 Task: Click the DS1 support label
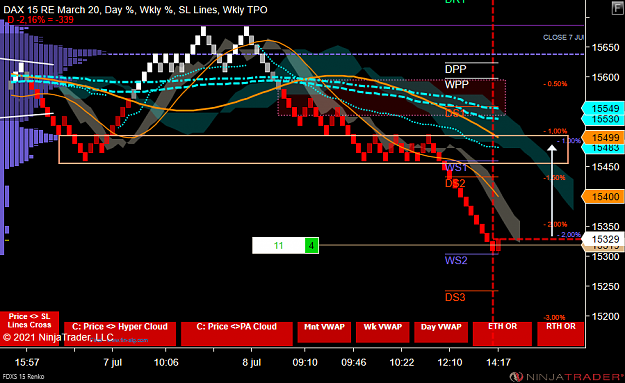coord(455,114)
